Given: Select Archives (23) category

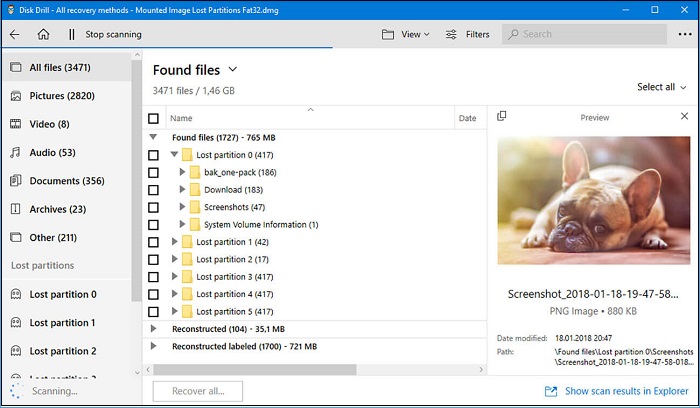Looking at the screenshot, I should click(x=67, y=209).
